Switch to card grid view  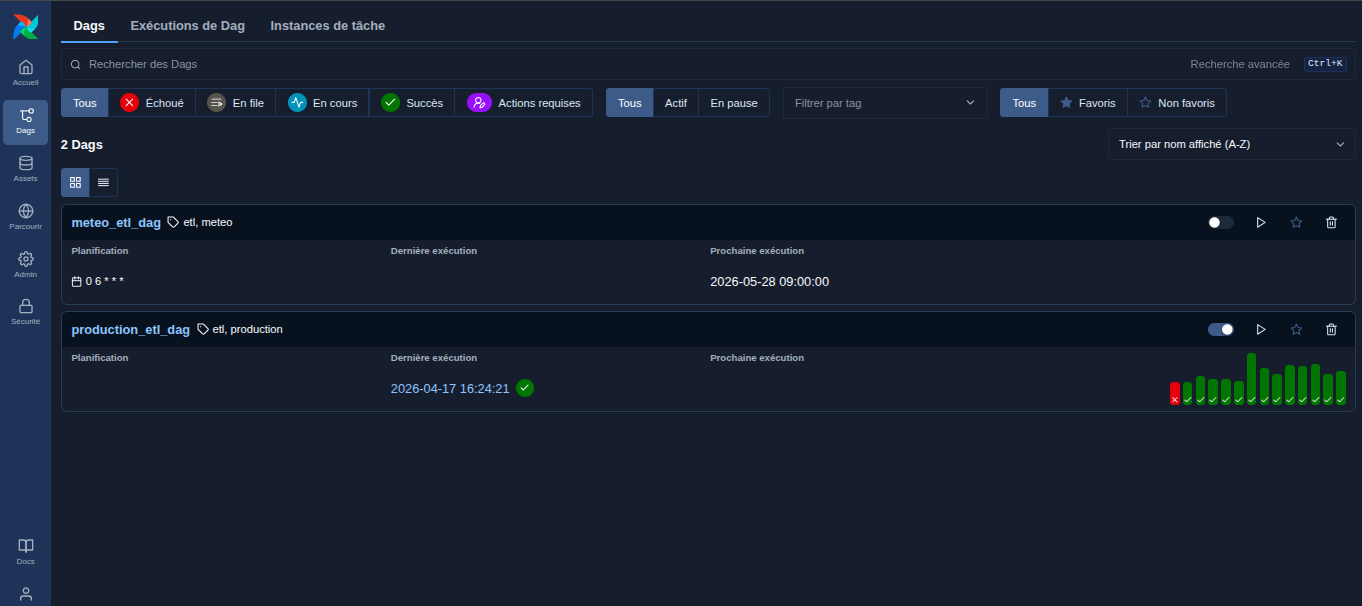pyautogui.click(x=75, y=182)
